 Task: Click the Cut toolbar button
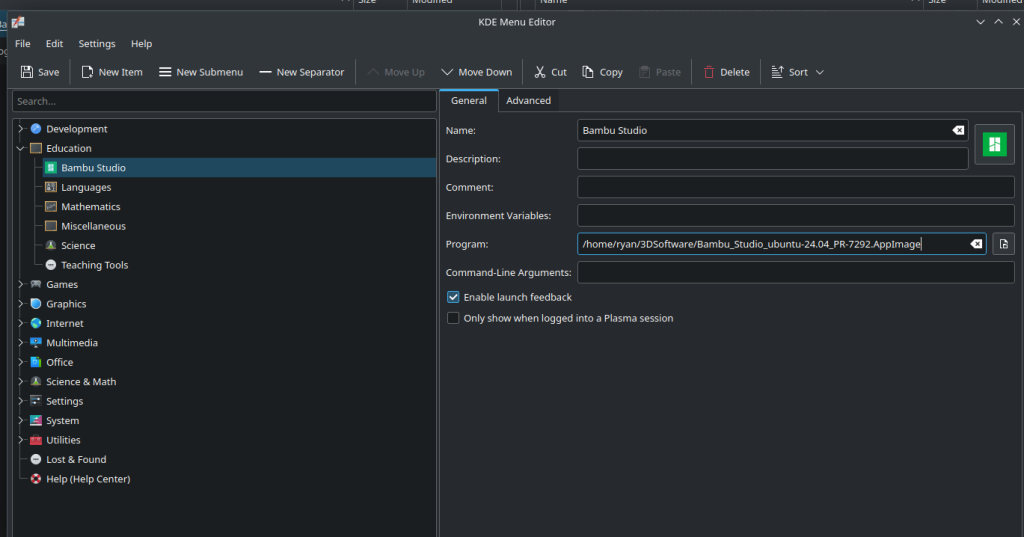[550, 72]
